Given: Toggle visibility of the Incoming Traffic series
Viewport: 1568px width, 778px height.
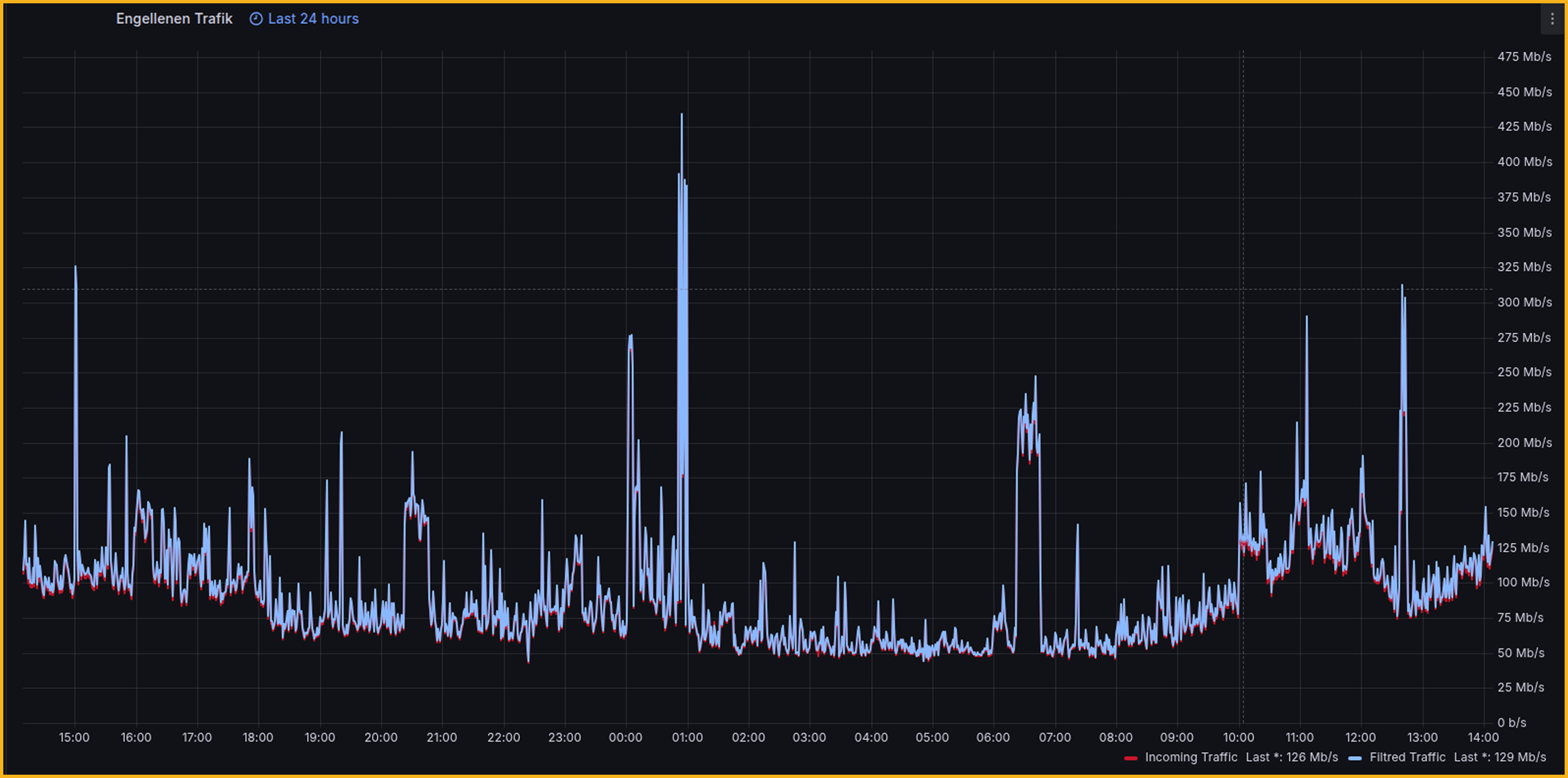Looking at the screenshot, I should pos(1190,757).
